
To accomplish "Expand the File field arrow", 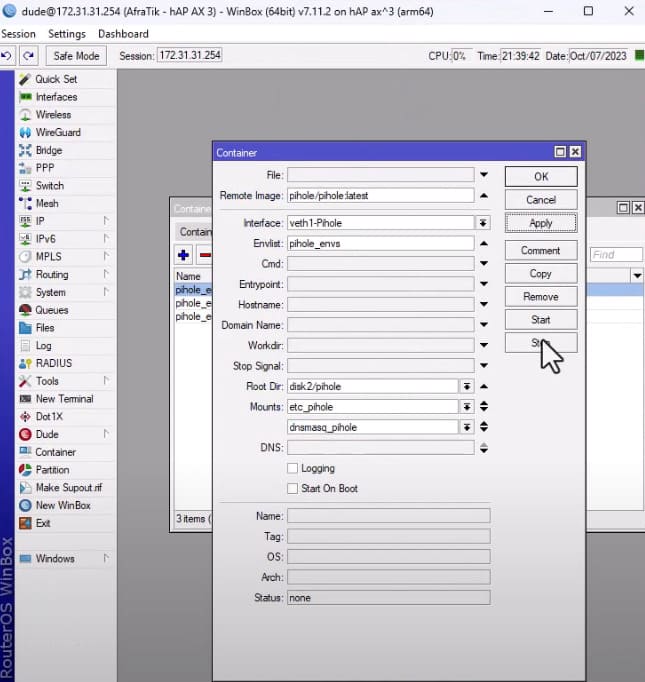I will [484, 175].
